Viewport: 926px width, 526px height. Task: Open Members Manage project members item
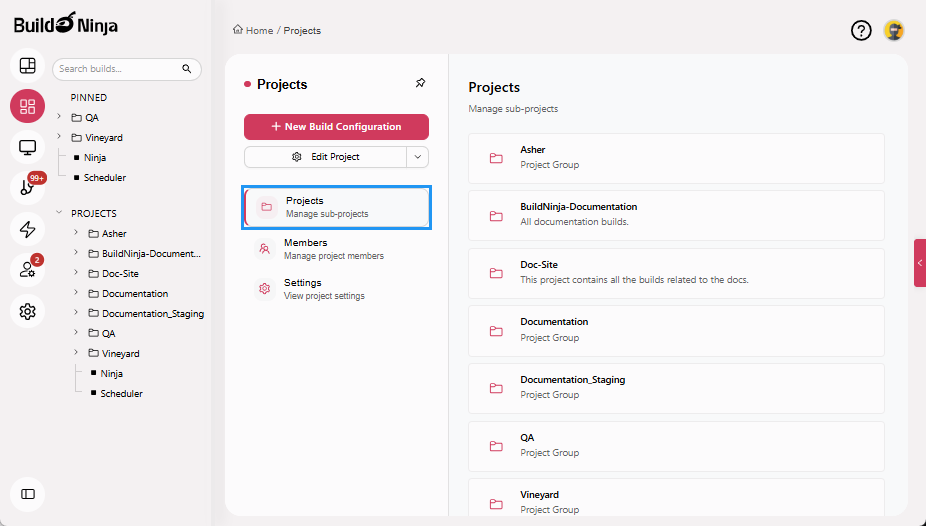[x=337, y=249]
